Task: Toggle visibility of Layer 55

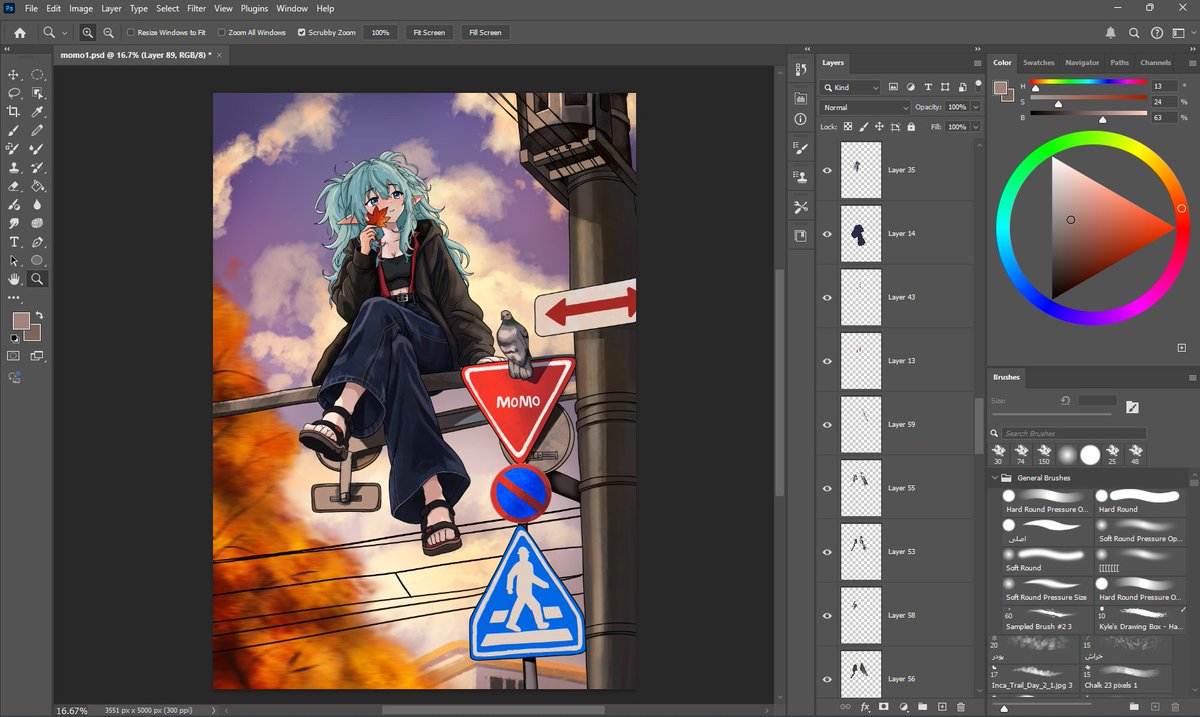Action: pyautogui.click(x=827, y=488)
